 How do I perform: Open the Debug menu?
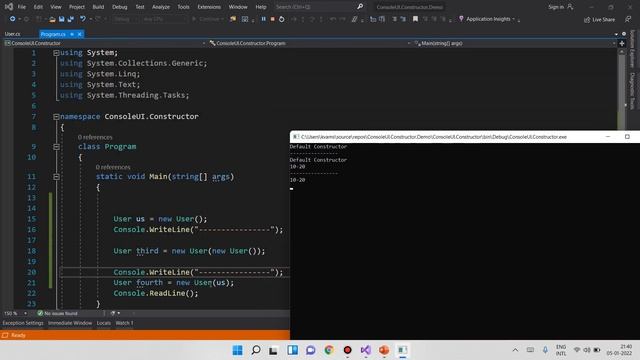pos(120,7)
